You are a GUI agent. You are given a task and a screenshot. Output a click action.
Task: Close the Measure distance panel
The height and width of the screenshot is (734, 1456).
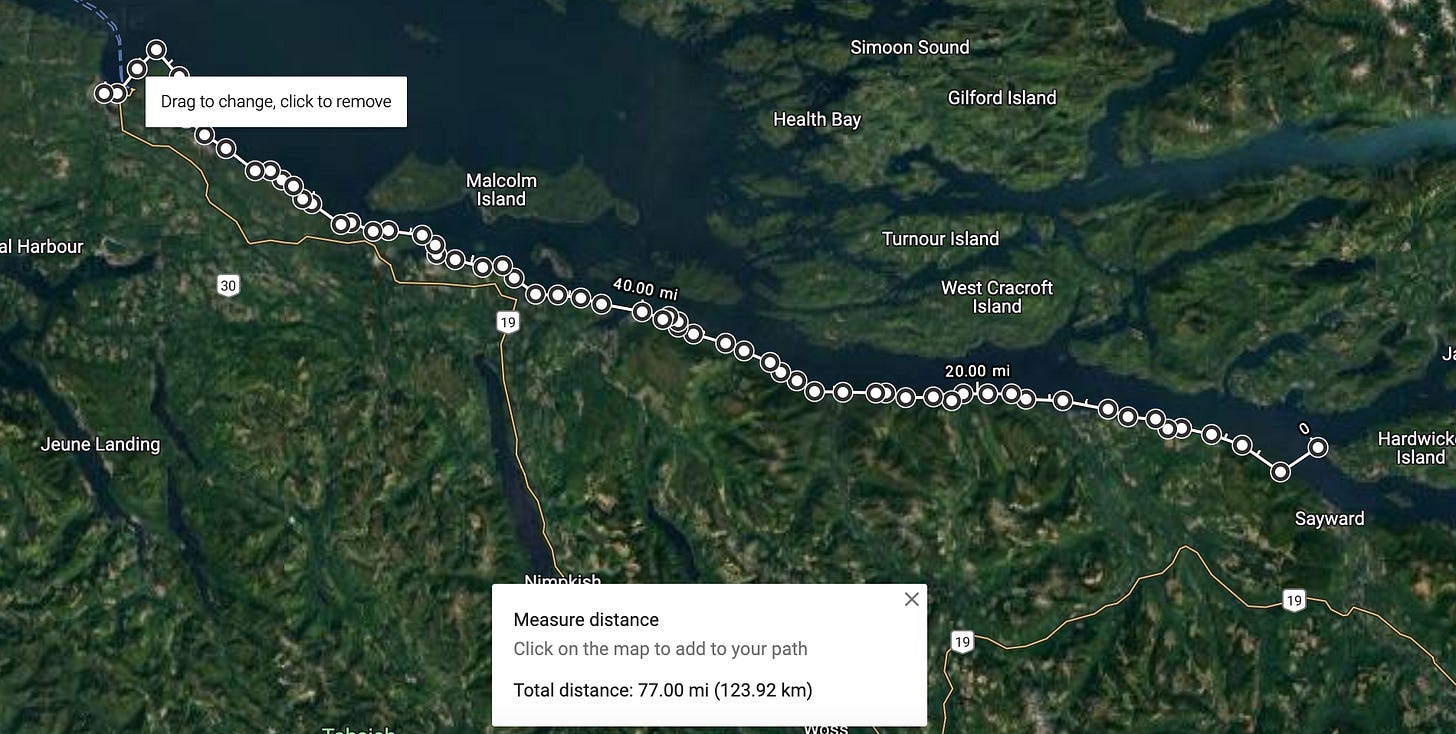(x=911, y=599)
